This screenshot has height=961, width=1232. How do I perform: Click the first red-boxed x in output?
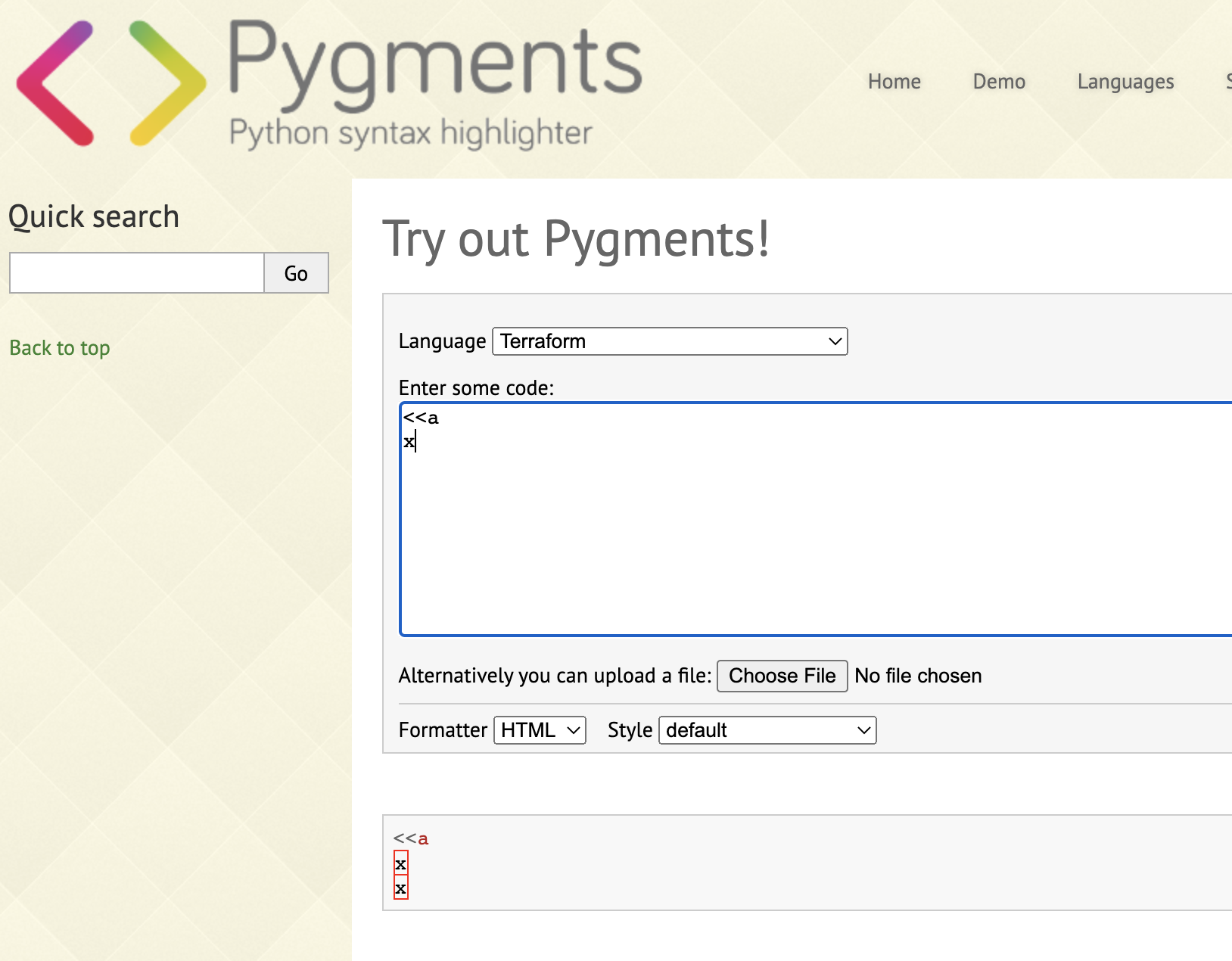point(400,863)
